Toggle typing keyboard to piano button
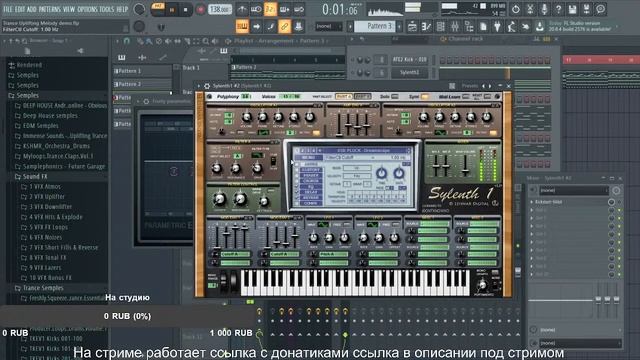Viewport: 640px width, 360px height. coord(242,27)
